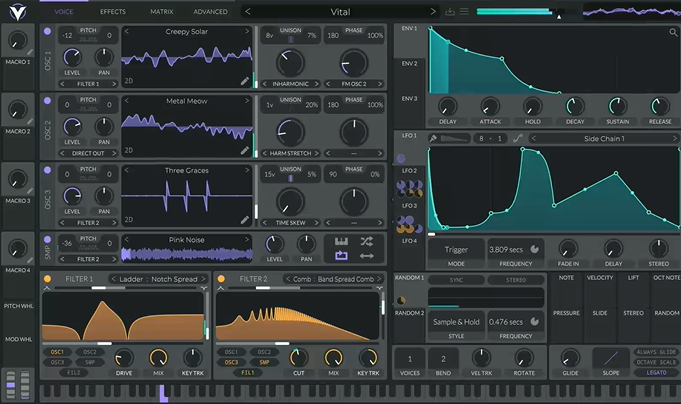Switch to the EFFECTS tab
Screen dimensions: 681x404
(113, 12)
